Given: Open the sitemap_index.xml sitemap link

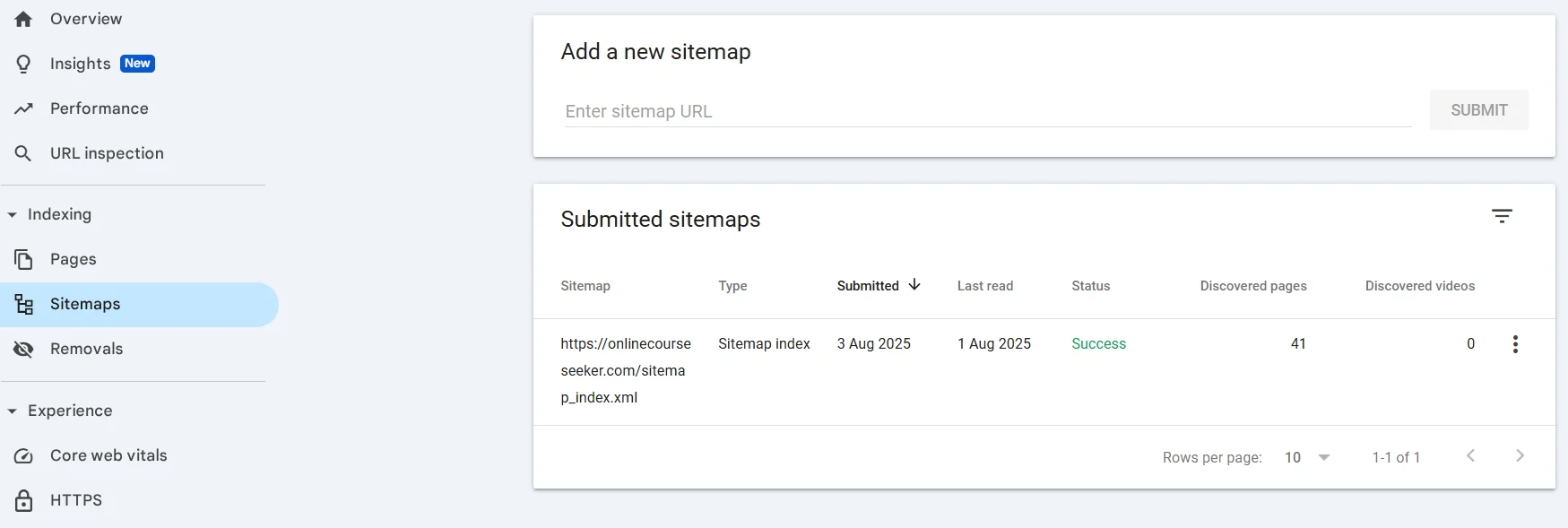Looking at the screenshot, I should click(626, 370).
